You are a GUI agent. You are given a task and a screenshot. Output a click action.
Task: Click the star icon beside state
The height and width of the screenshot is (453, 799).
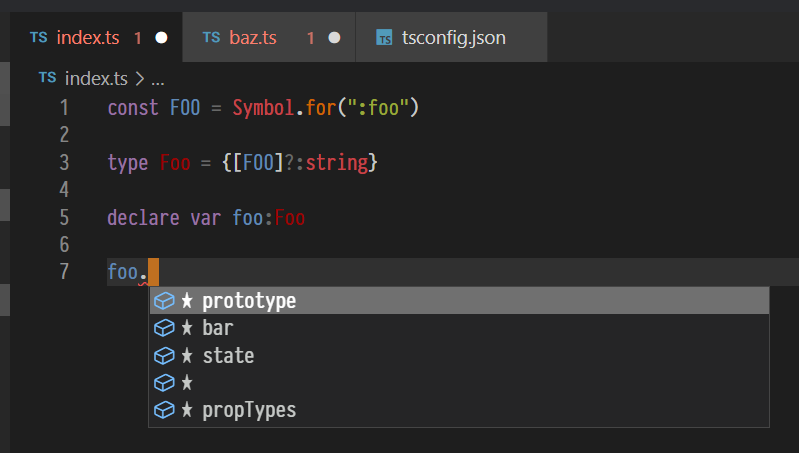pos(187,355)
